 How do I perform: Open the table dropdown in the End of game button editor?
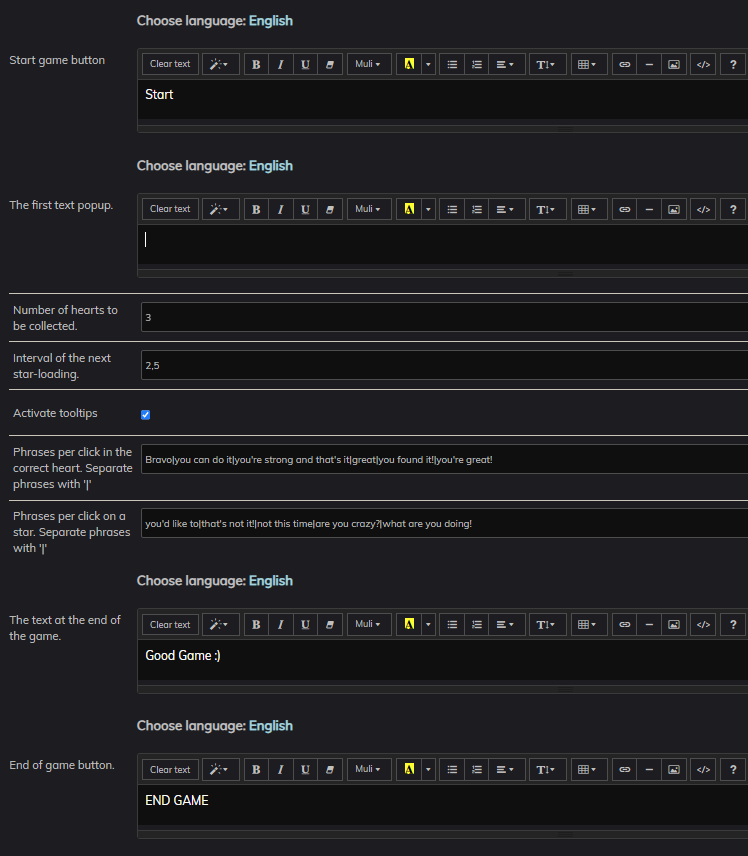[x=589, y=770]
